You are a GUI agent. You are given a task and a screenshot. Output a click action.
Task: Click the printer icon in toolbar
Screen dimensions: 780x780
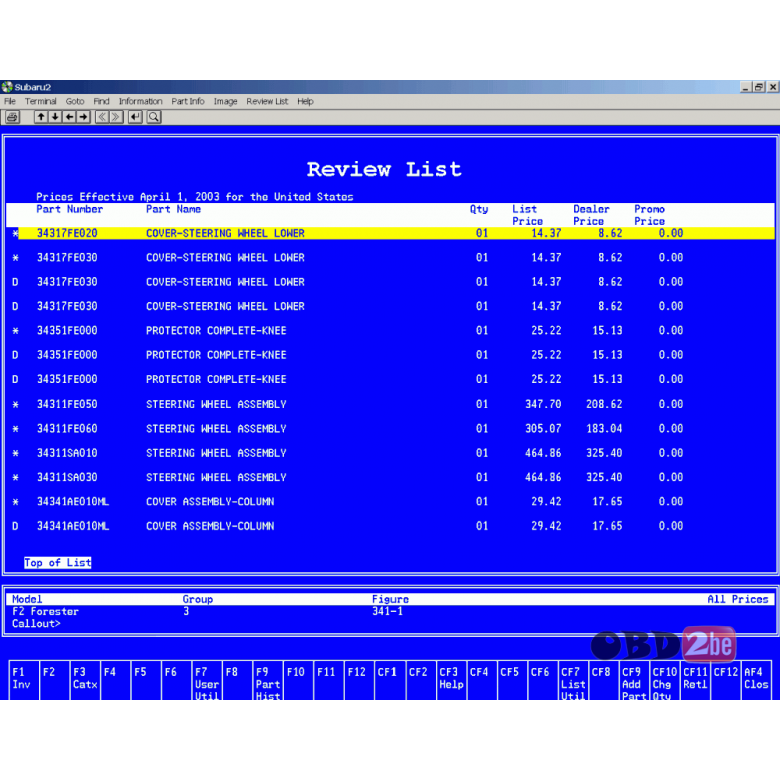point(12,117)
